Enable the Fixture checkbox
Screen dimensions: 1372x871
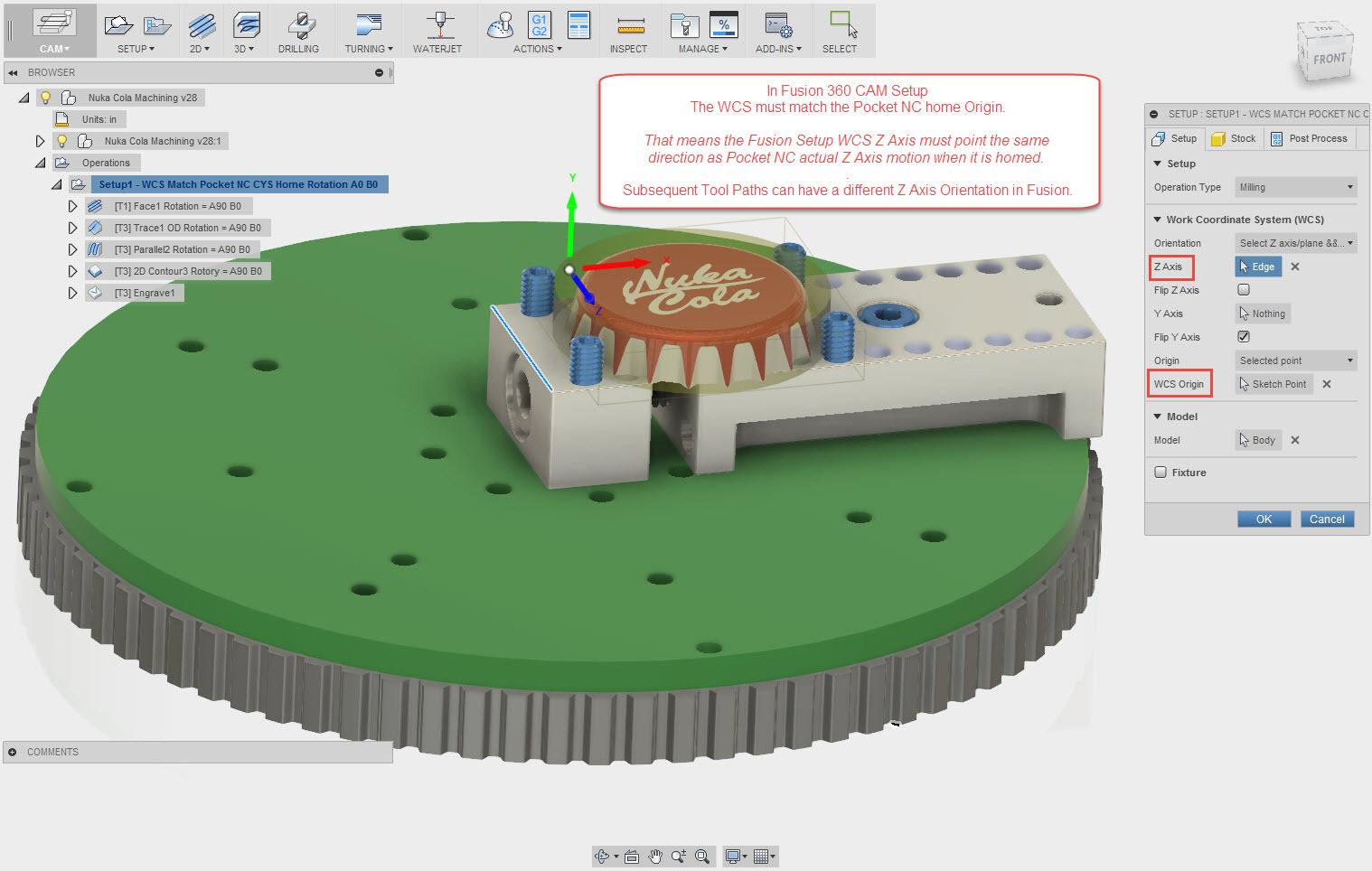1161,473
